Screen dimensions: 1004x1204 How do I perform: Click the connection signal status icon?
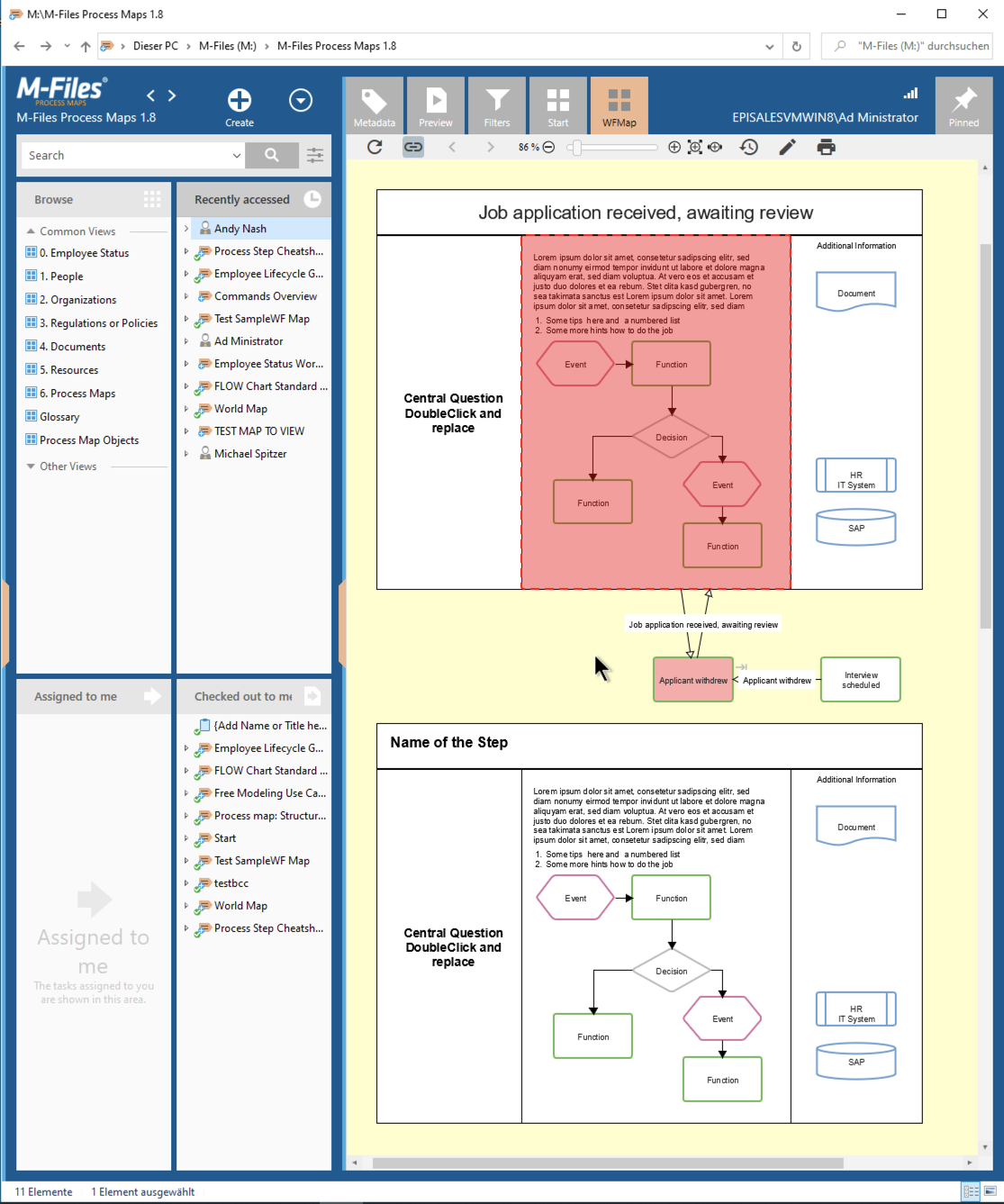(911, 93)
